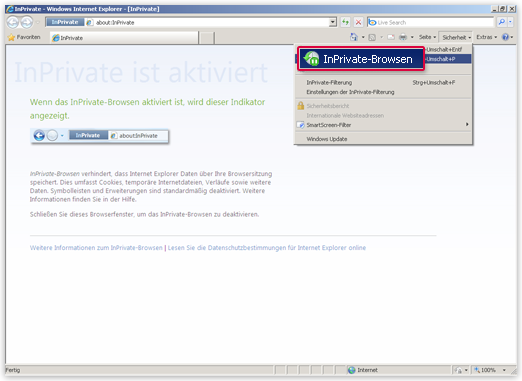Screen dimensions: 522x381
Task: Open the recent pages dropdown beside Forward
Action: 38,23
